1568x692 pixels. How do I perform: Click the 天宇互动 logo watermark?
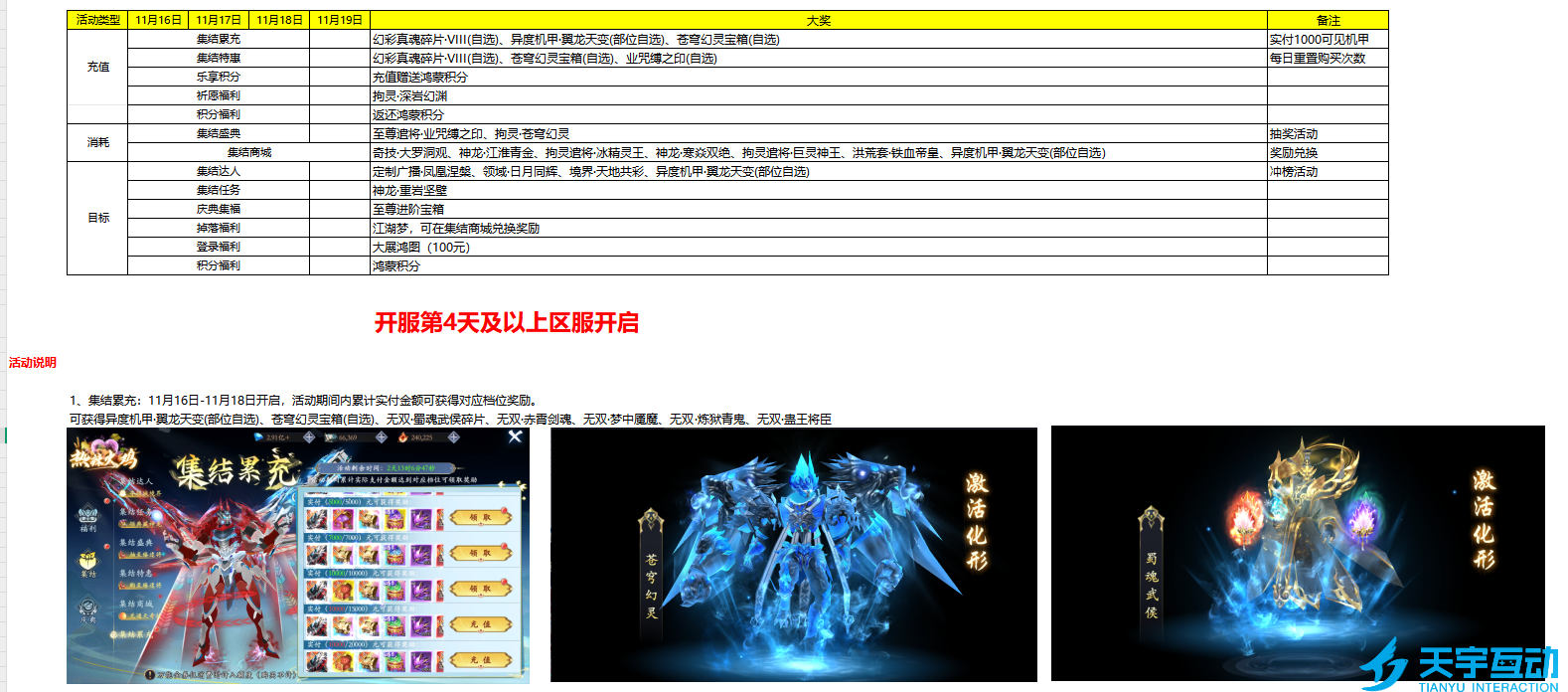tap(1459, 665)
